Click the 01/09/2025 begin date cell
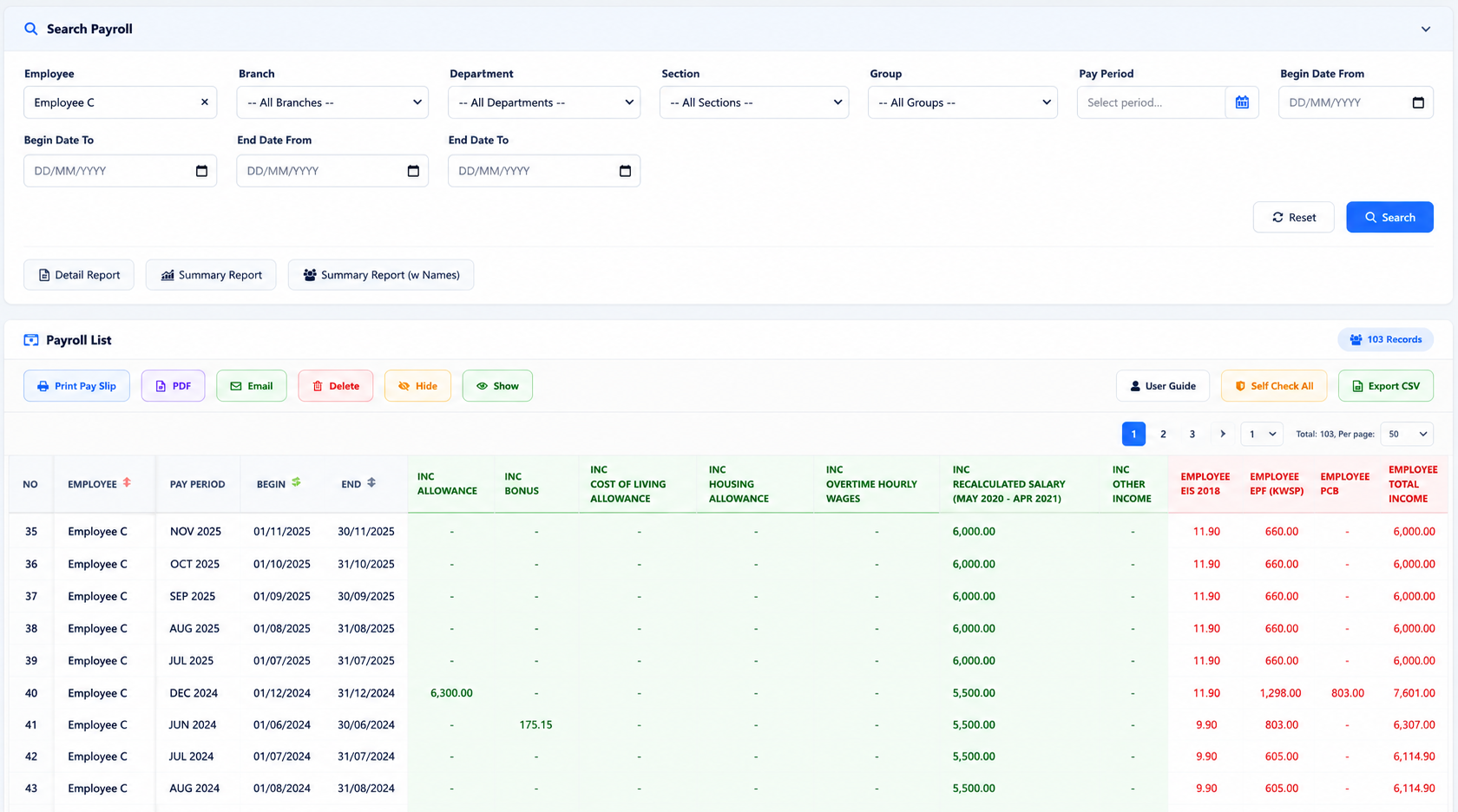The width and height of the screenshot is (1458, 812). point(281,596)
